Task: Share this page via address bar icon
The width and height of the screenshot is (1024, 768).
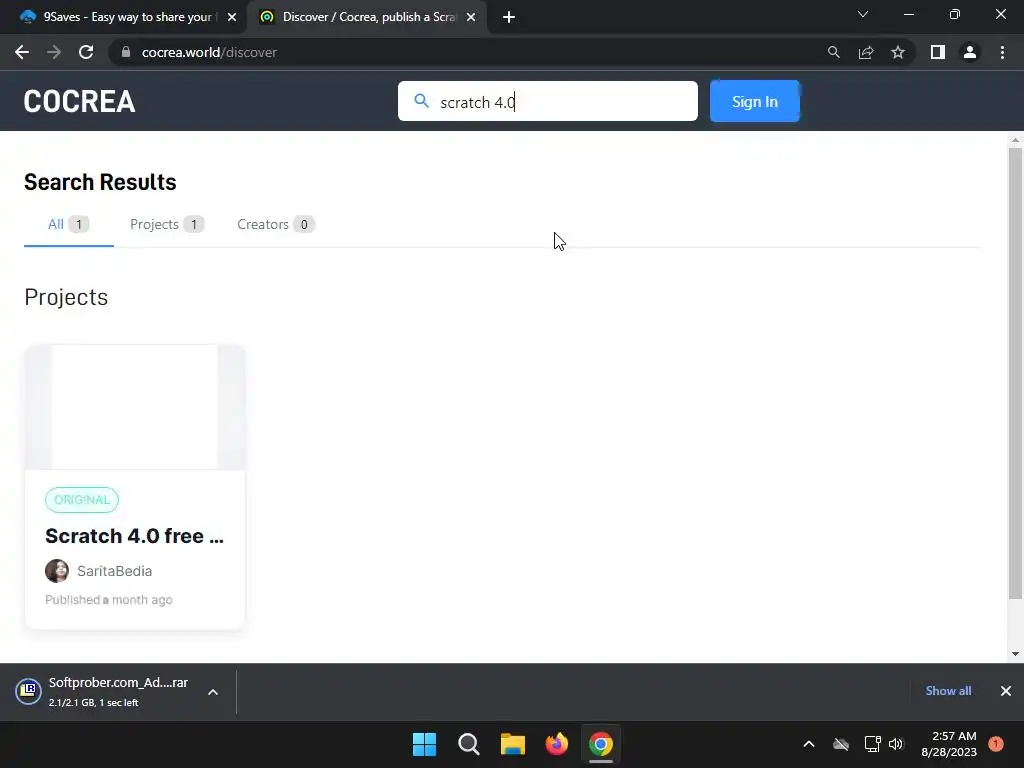Action: coord(866,52)
